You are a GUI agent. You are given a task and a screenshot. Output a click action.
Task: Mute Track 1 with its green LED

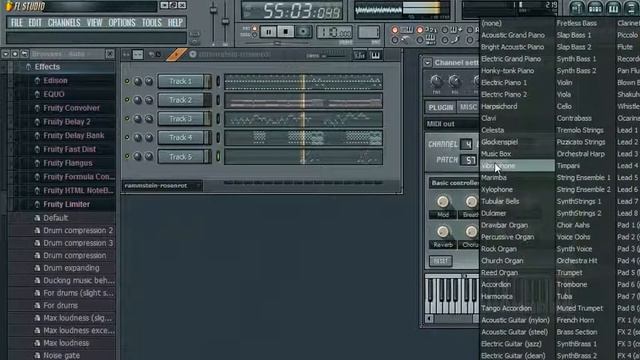pos(127,81)
